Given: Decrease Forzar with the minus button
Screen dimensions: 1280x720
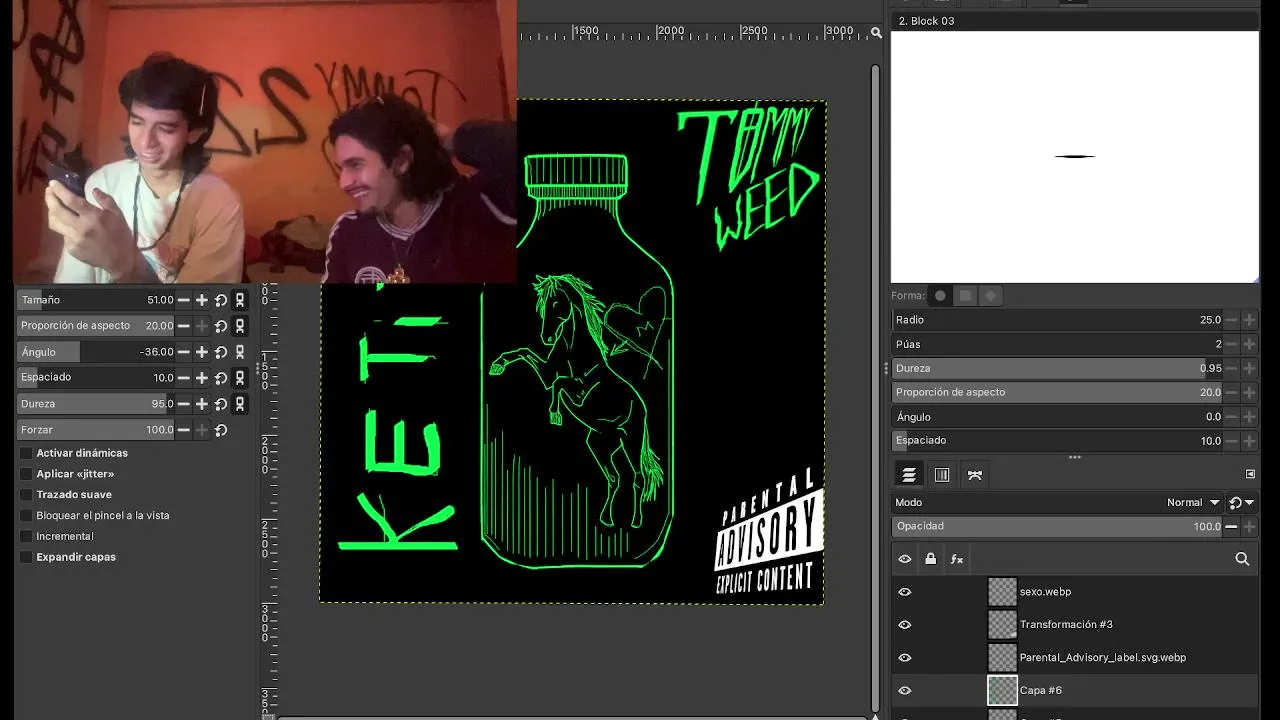Looking at the screenshot, I should [184, 430].
